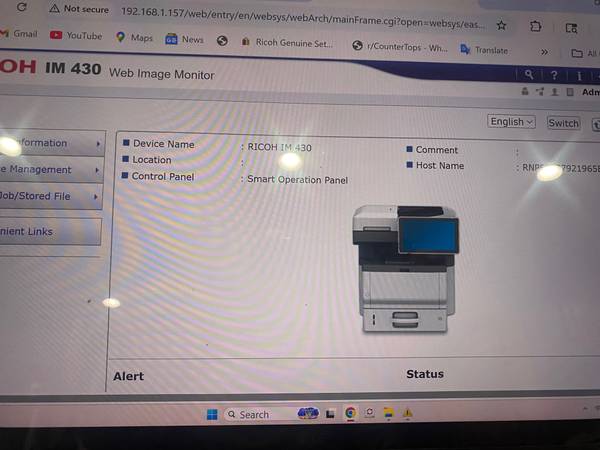Open the Maps bookmark
This screenshot has width=600, height=450.
134,38
